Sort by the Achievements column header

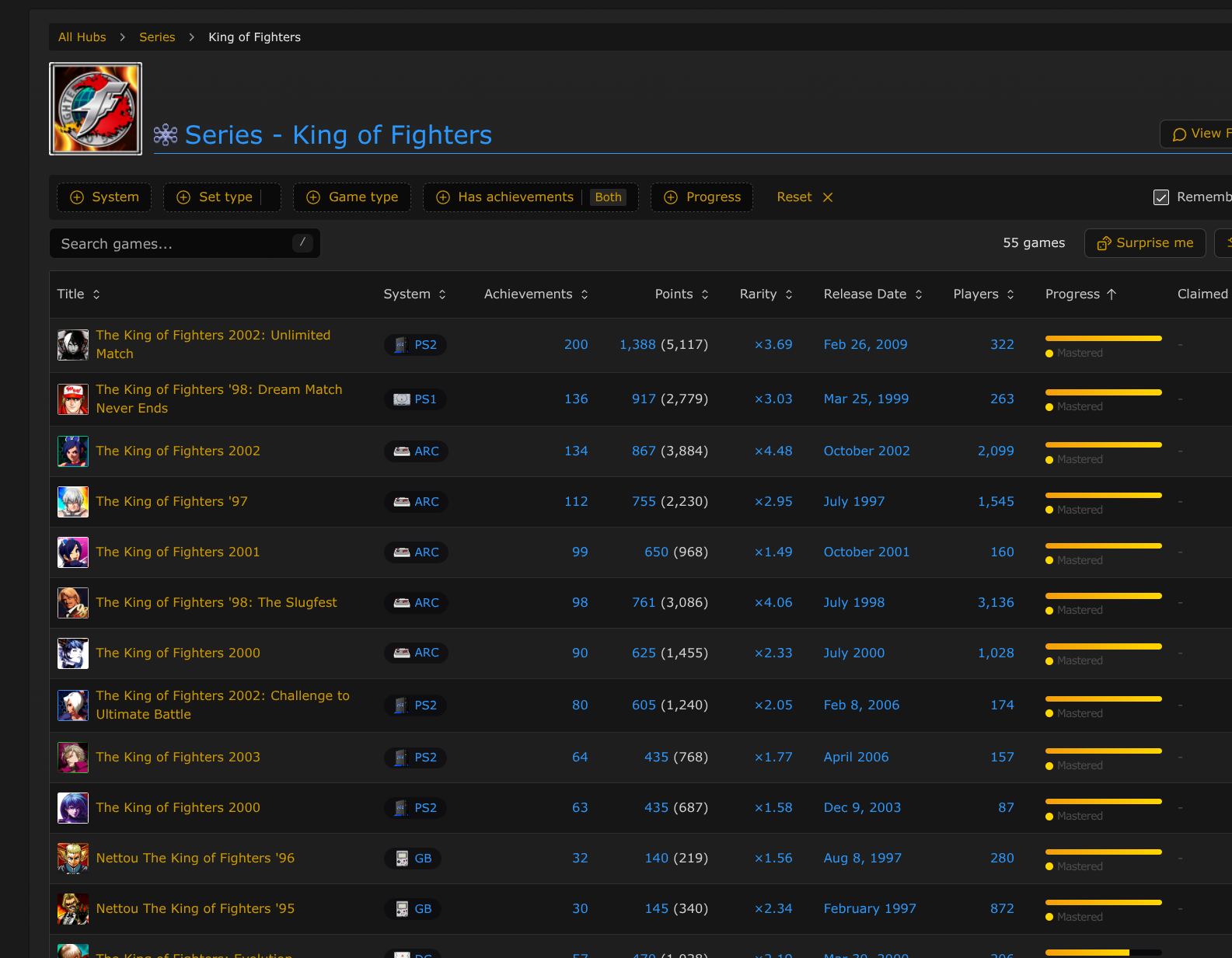click(536, 294)
